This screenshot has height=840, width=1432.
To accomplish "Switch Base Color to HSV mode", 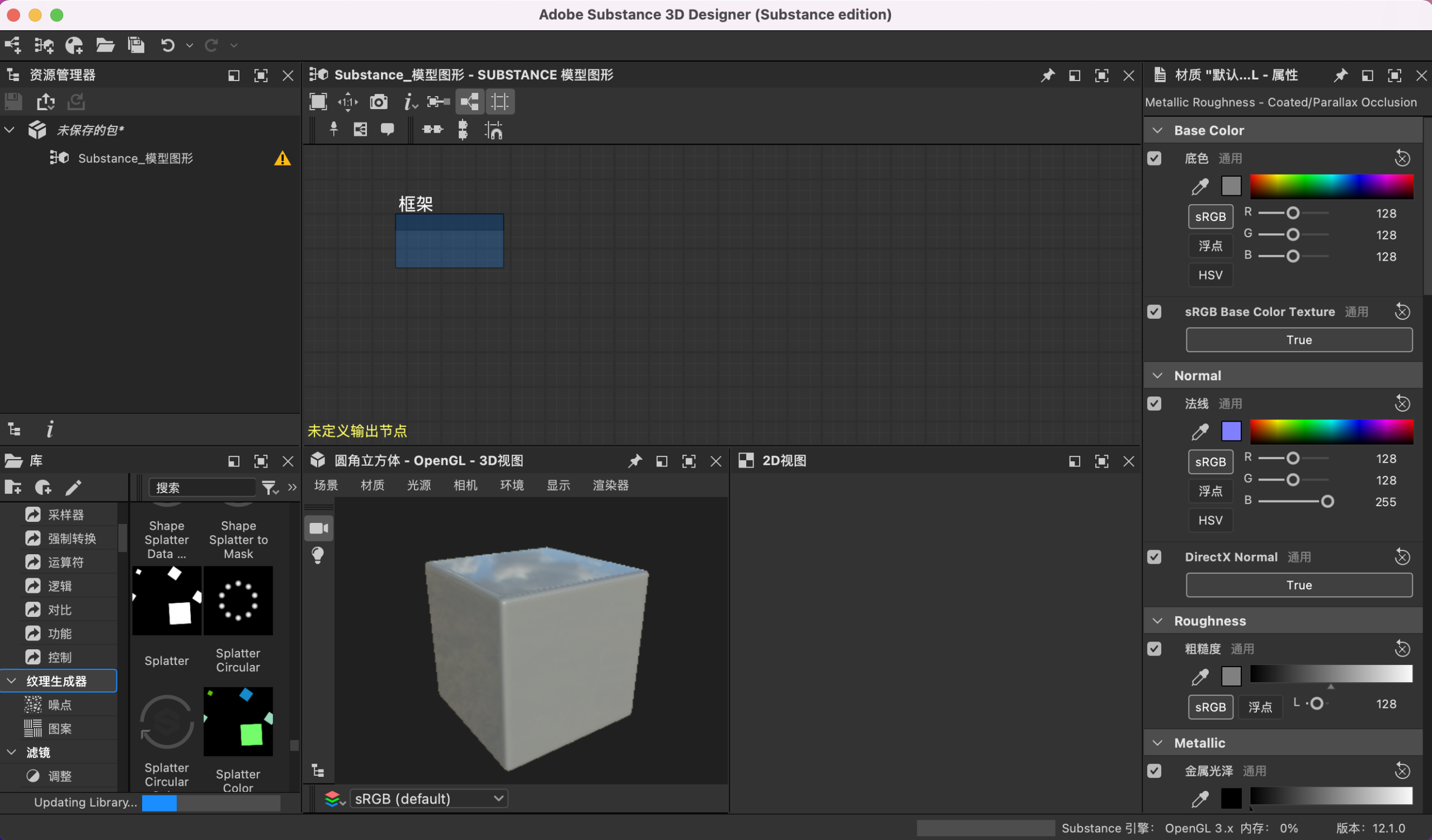I will coord(1210,276).
